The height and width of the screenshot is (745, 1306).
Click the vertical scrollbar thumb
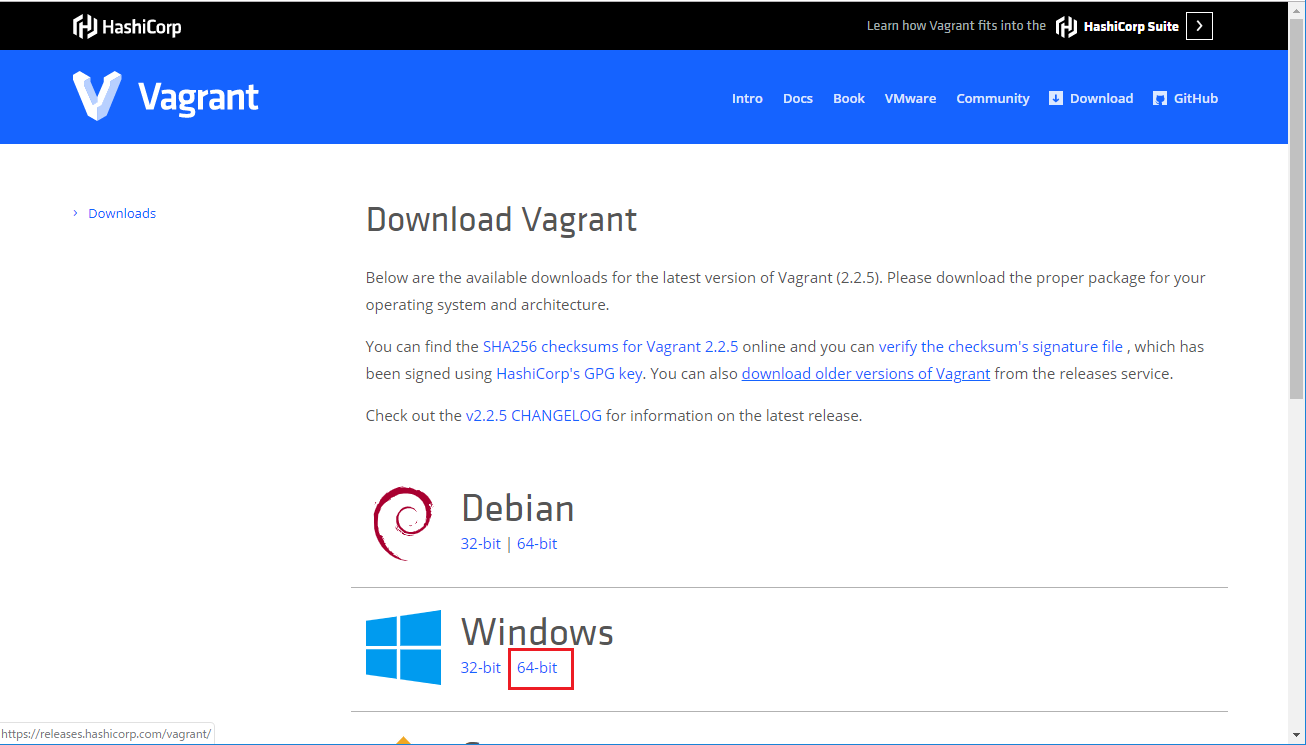pyautogui.click(x=1297, y=208)
